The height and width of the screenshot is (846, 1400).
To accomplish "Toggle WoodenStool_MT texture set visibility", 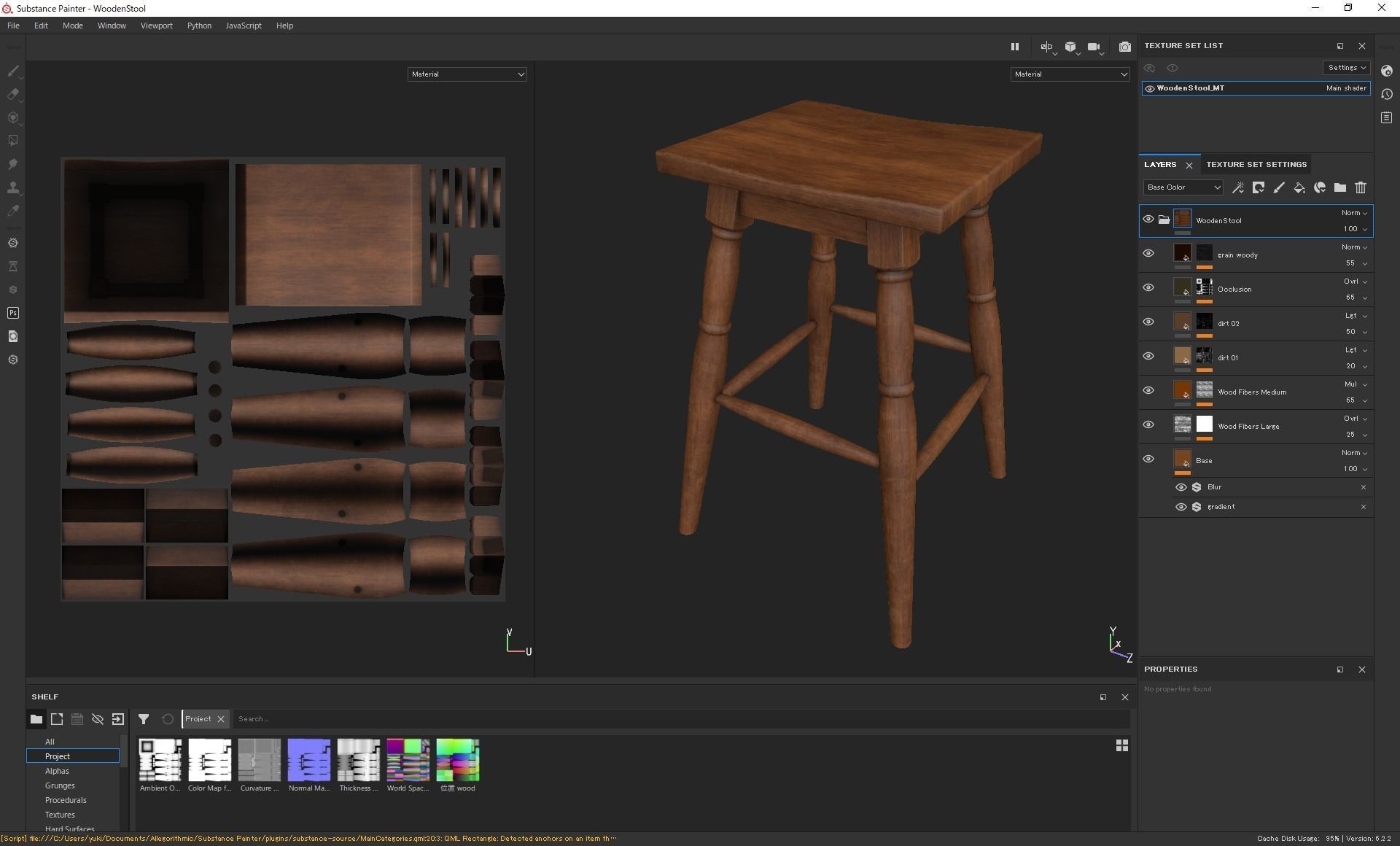I will coord(1150,88).
